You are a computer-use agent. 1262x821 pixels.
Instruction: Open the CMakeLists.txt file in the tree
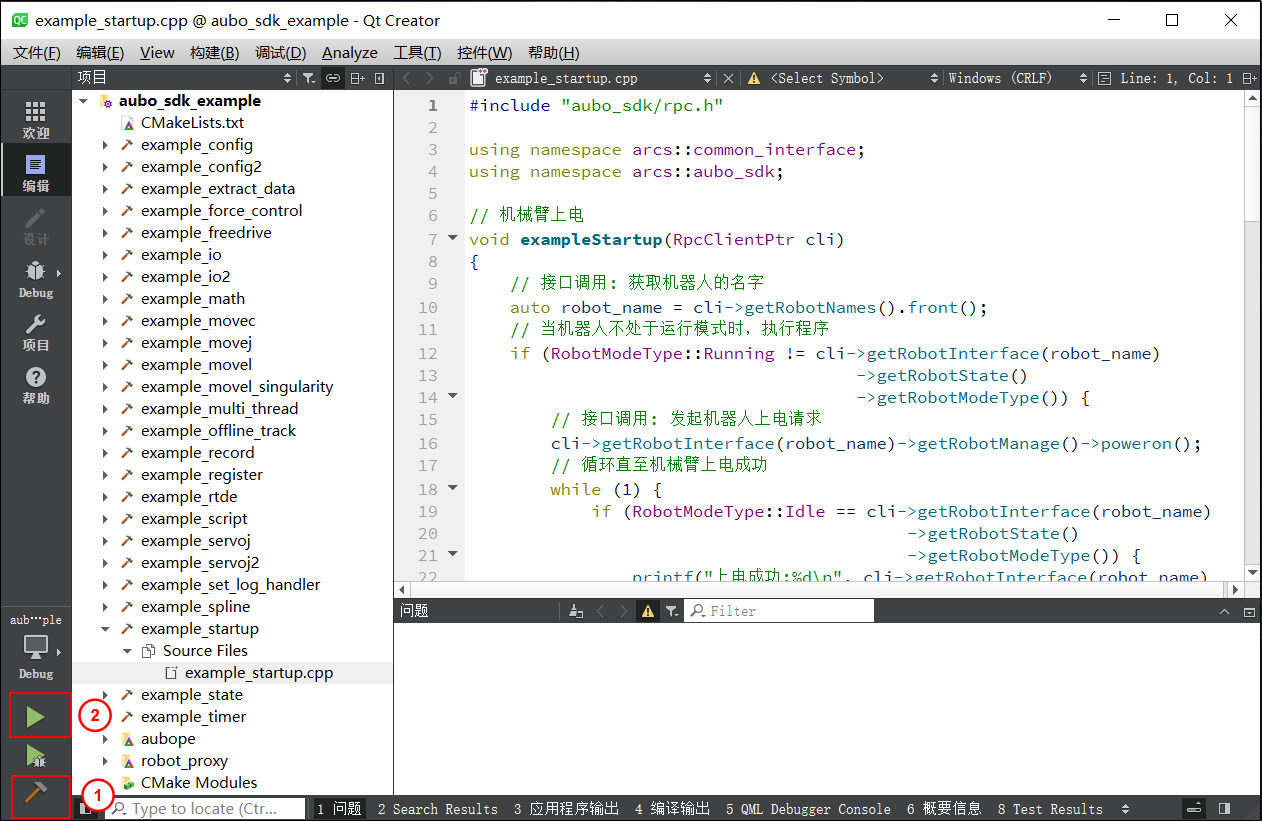tap(192, 123)
